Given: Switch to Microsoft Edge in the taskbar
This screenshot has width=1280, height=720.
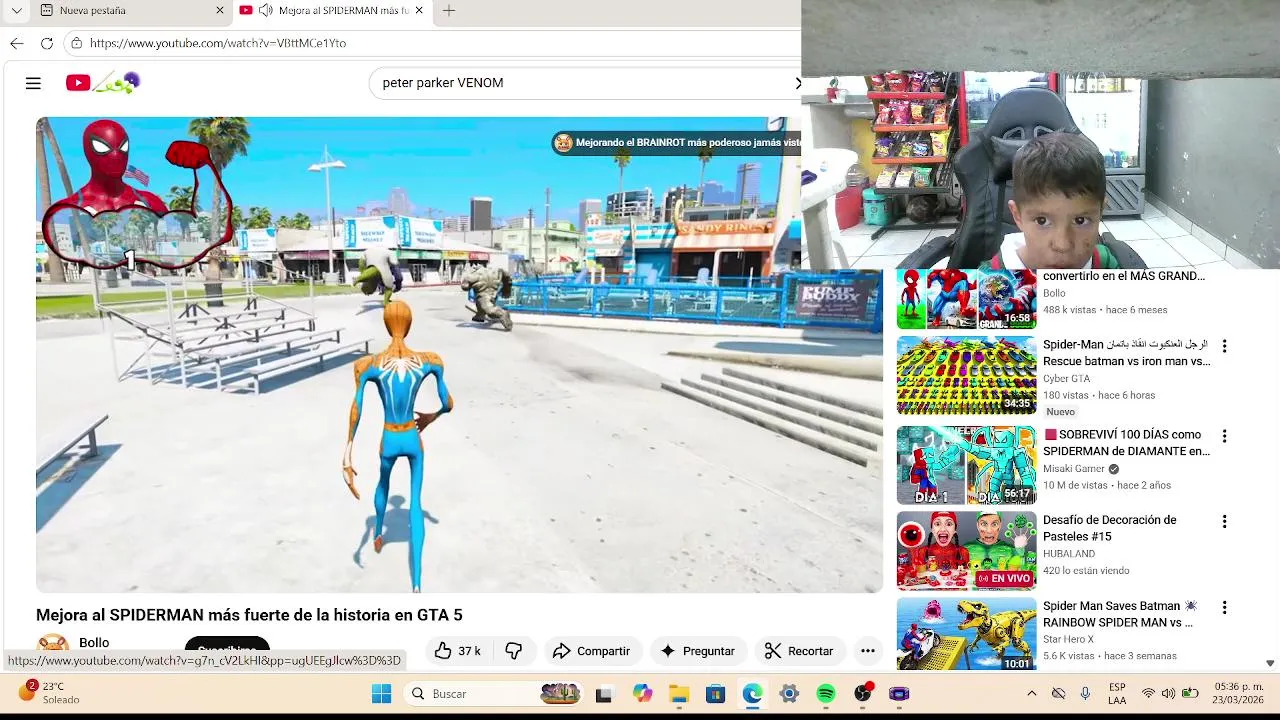Looking at the screenshot, I should pos(752,694).
